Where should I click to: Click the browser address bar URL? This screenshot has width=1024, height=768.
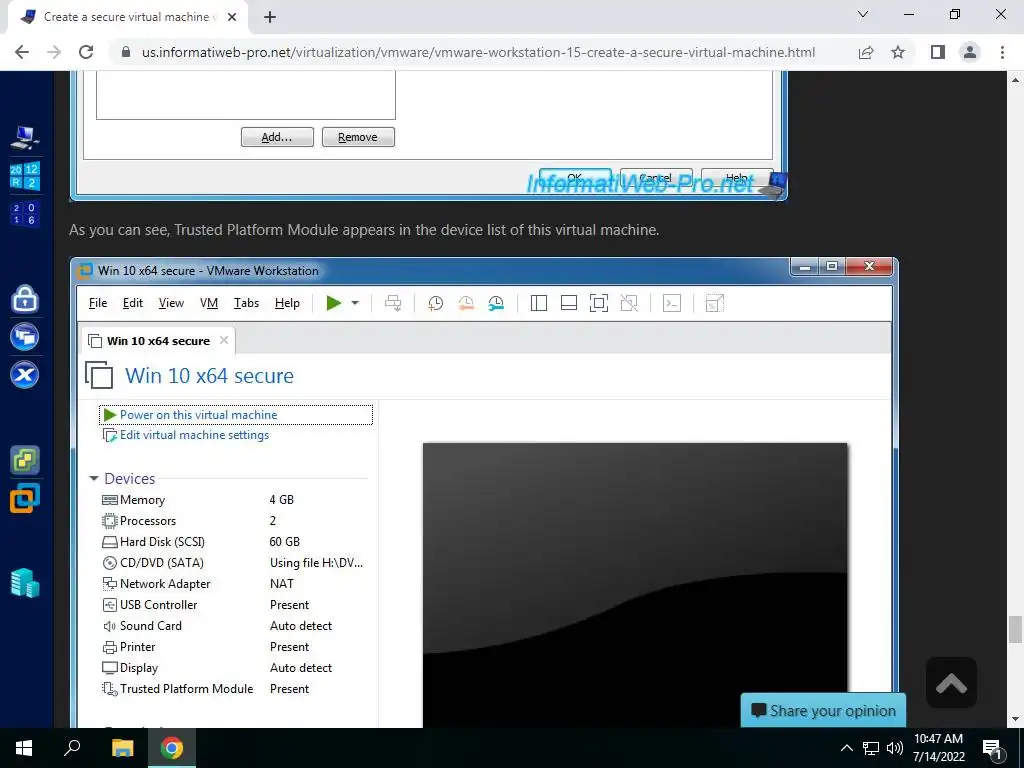click(478, 52)
